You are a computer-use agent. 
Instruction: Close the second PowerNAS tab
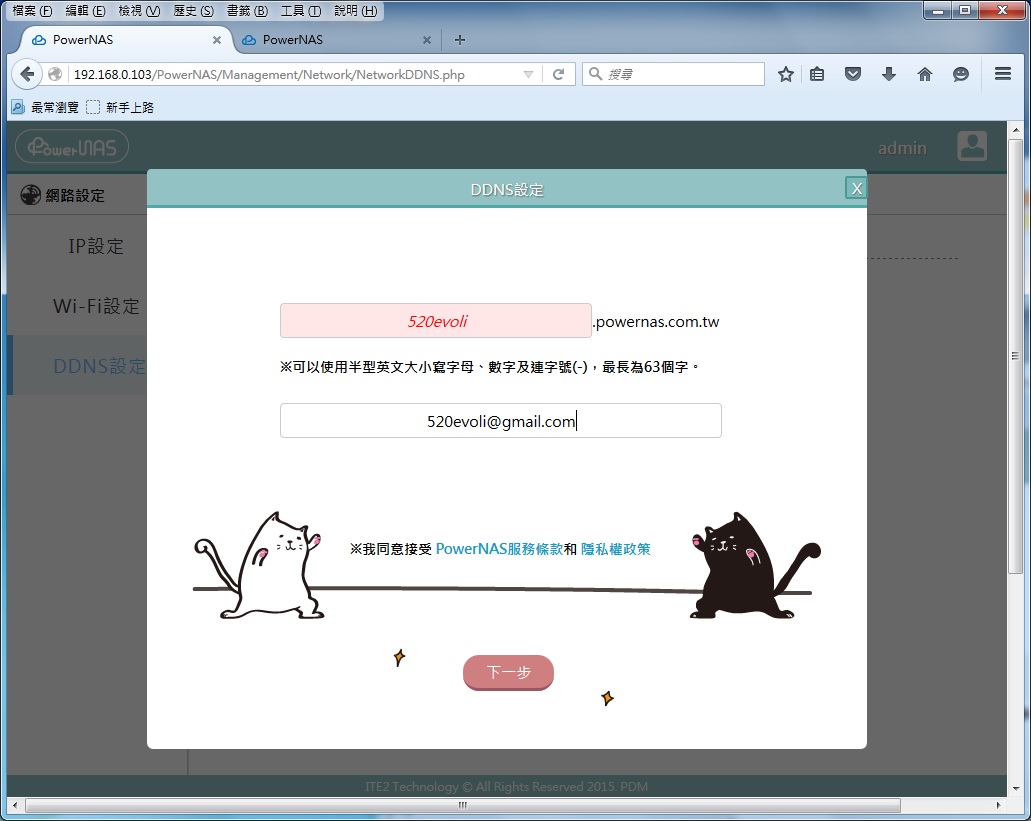(x=427, y=40)
